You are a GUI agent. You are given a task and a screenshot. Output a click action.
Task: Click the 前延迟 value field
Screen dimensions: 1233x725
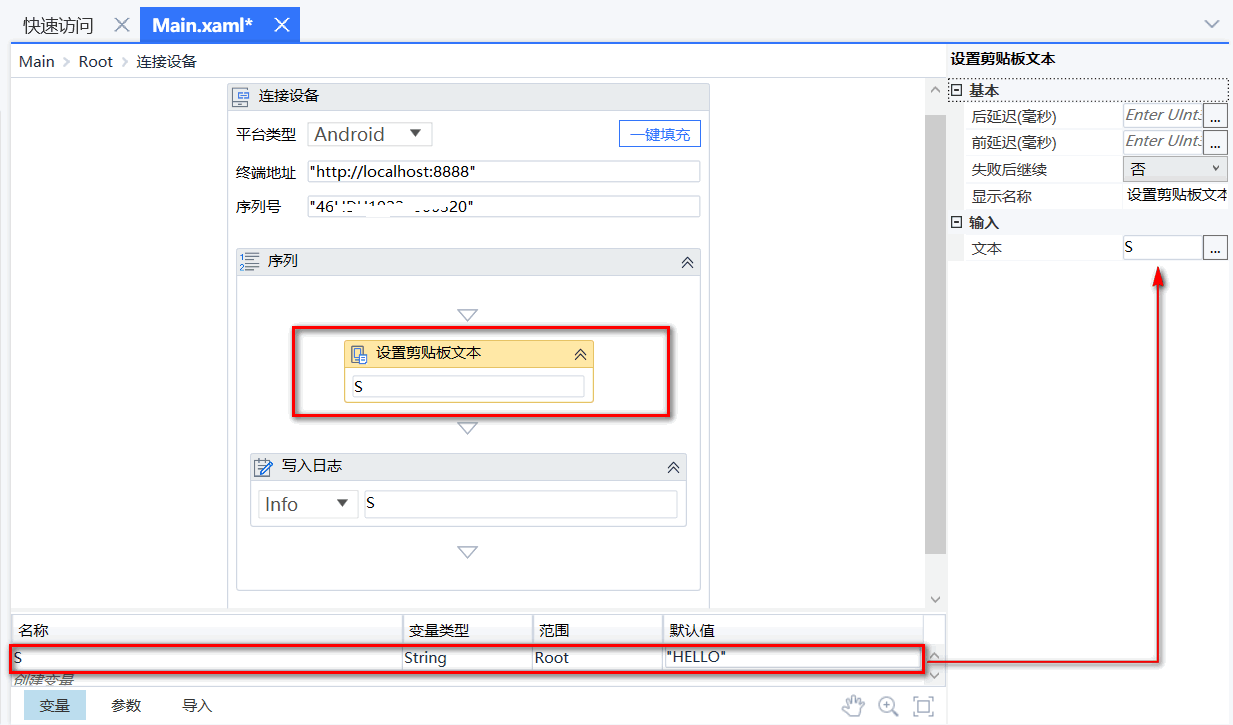pos(1162,142)
